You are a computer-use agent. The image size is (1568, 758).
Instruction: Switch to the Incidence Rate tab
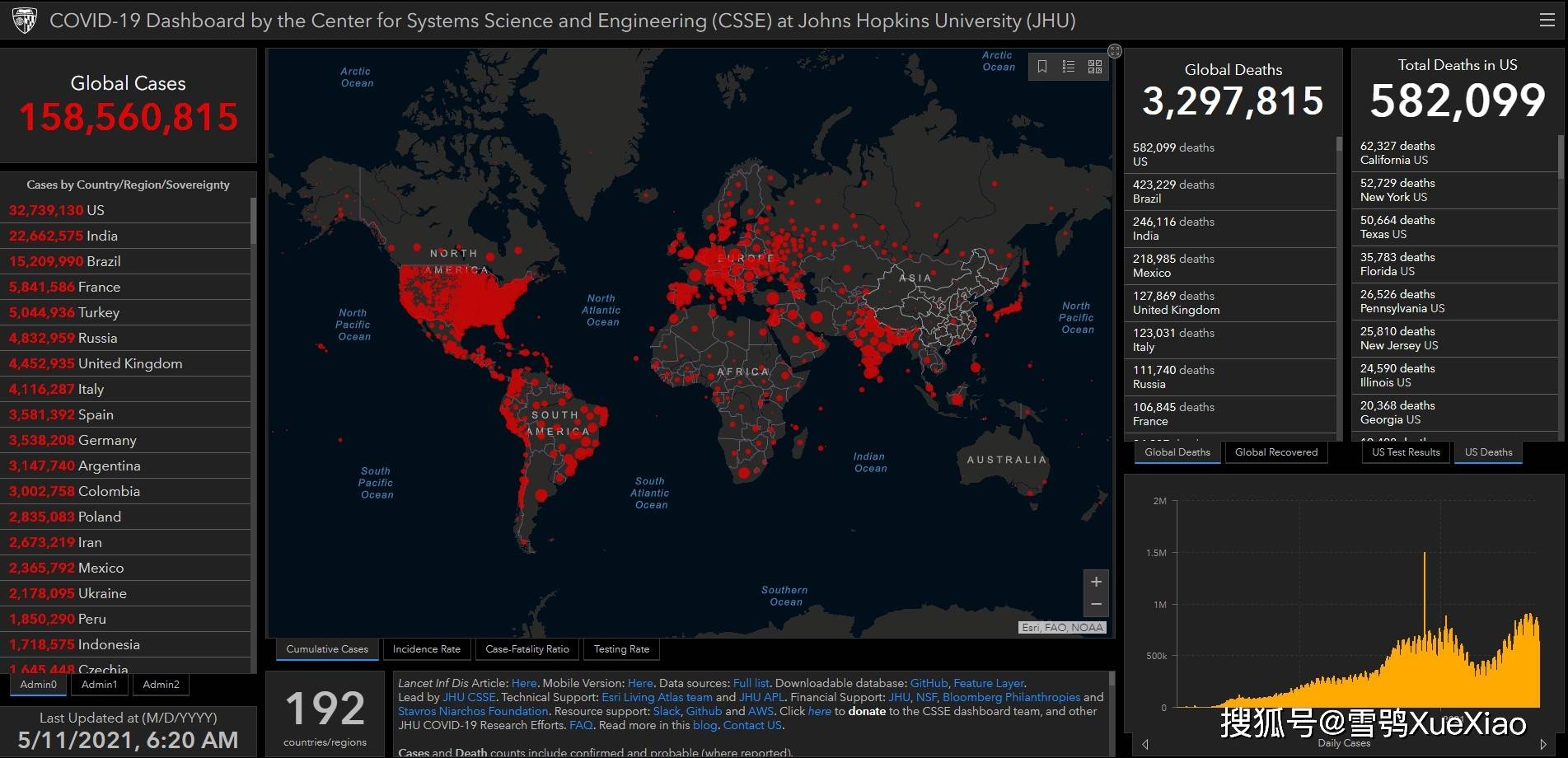click(x=427, y=649)
